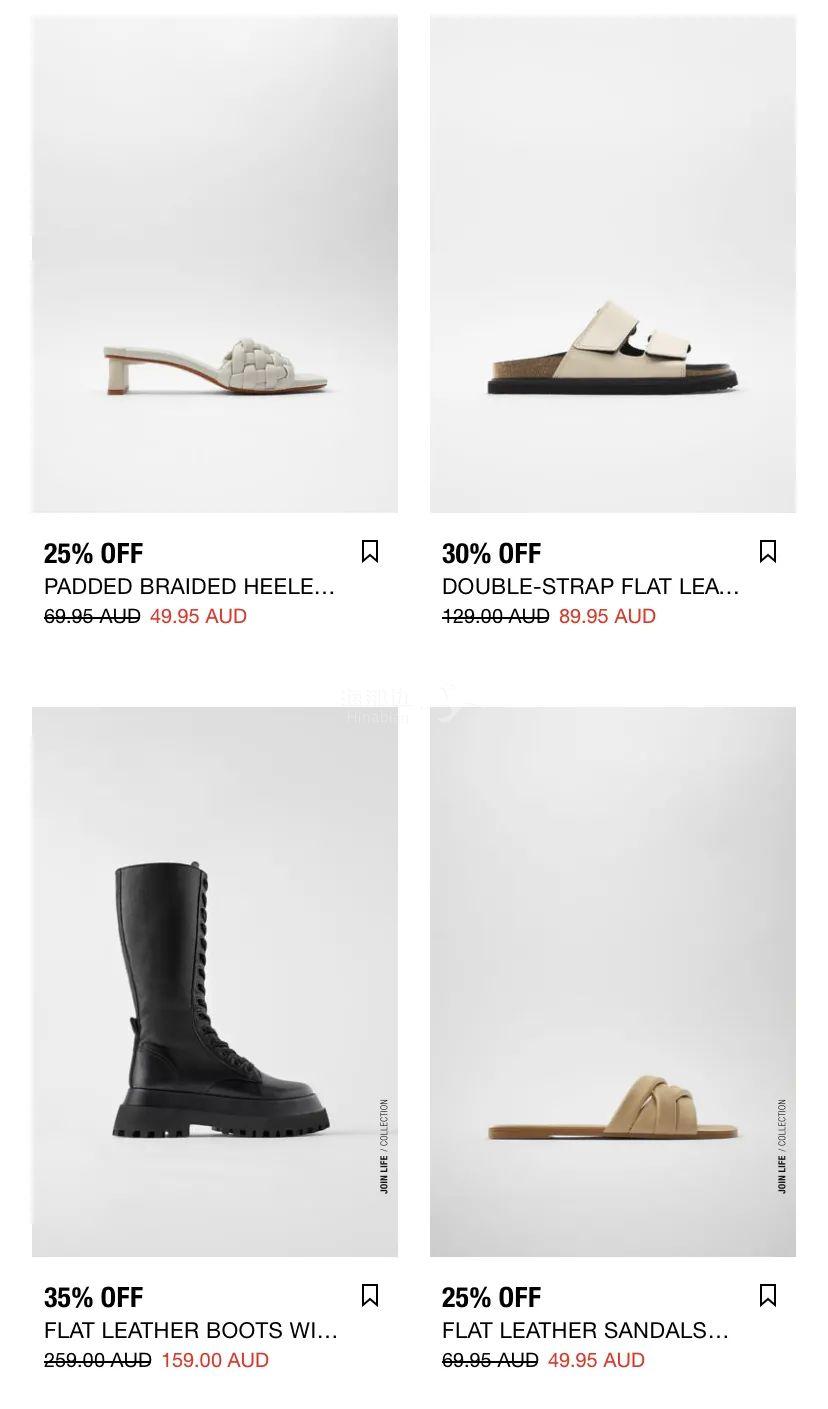Select the 30% OFF discount label
Viewport: 828px width, 1409px height.
(x=492, y=554)
